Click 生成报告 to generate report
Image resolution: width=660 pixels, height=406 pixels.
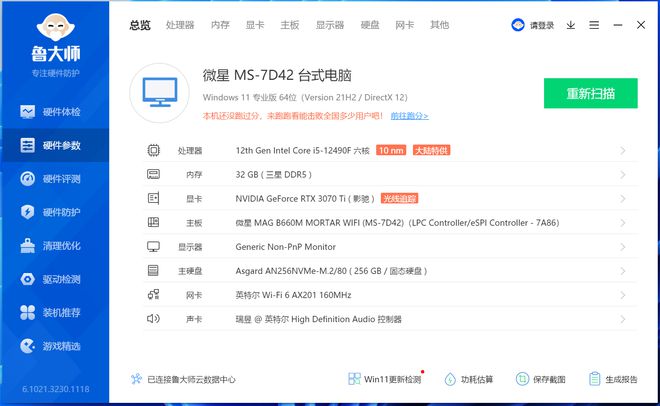pos(611,379)
